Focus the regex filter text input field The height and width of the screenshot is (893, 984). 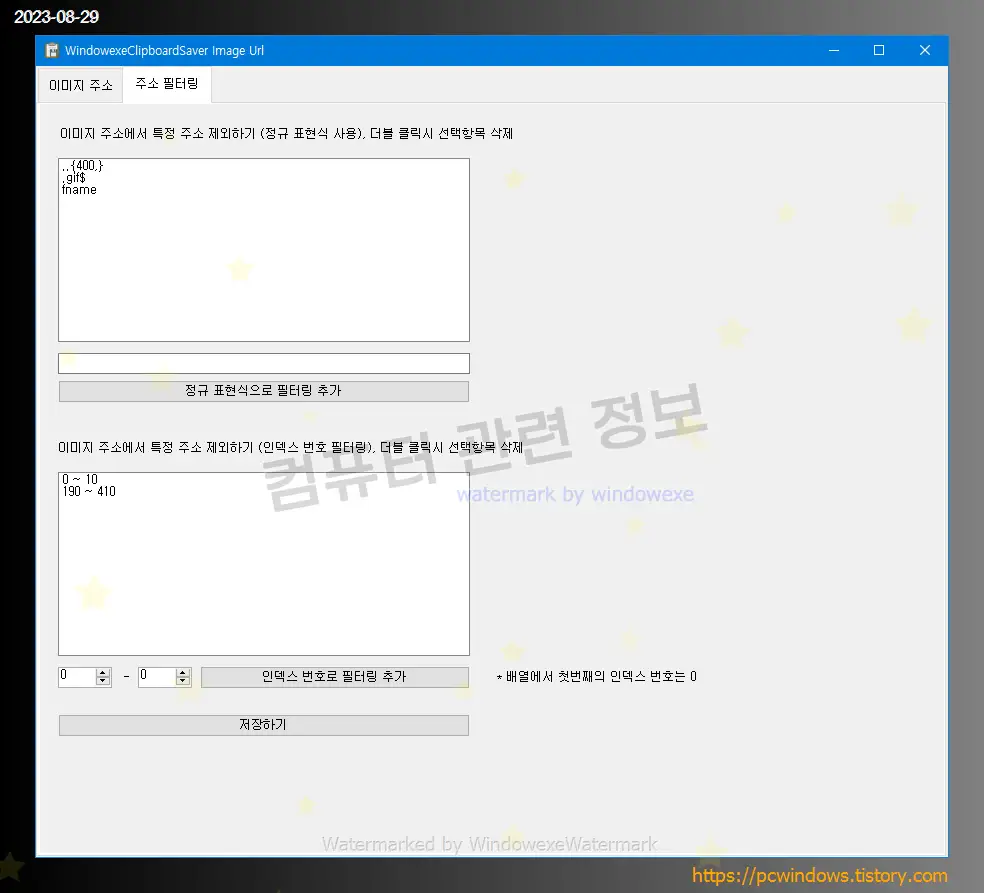pos(264,363)
